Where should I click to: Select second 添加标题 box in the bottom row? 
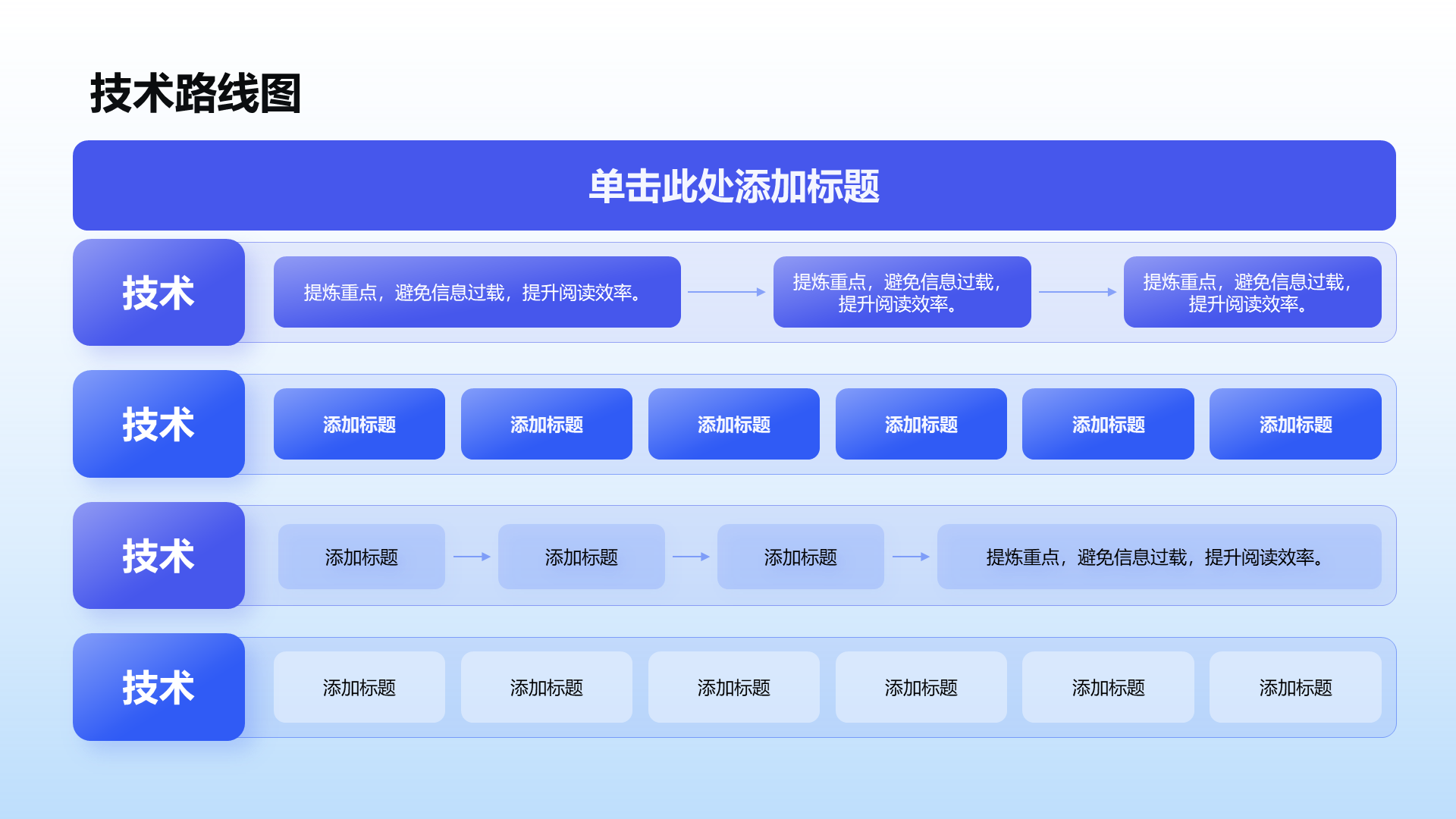(547, 687)
